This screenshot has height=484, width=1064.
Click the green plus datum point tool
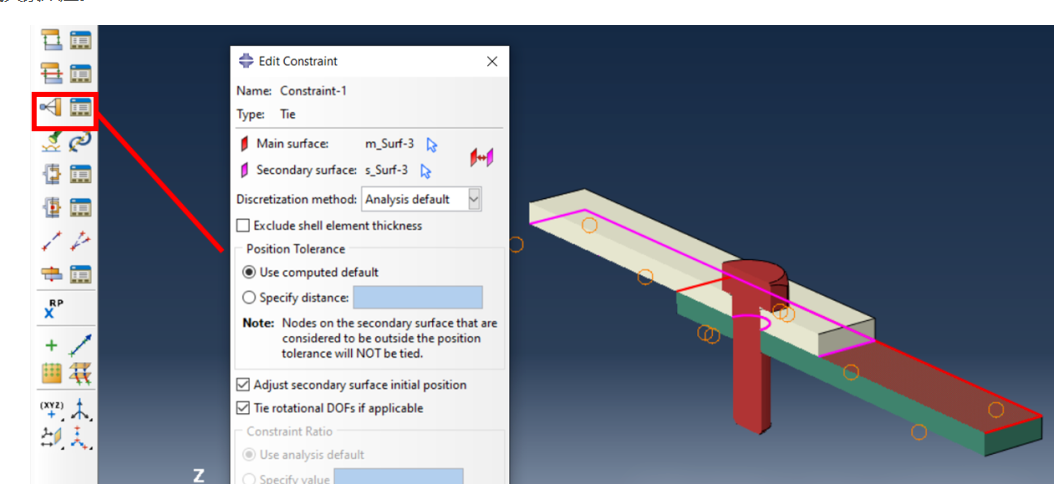(x=51, y=346)
